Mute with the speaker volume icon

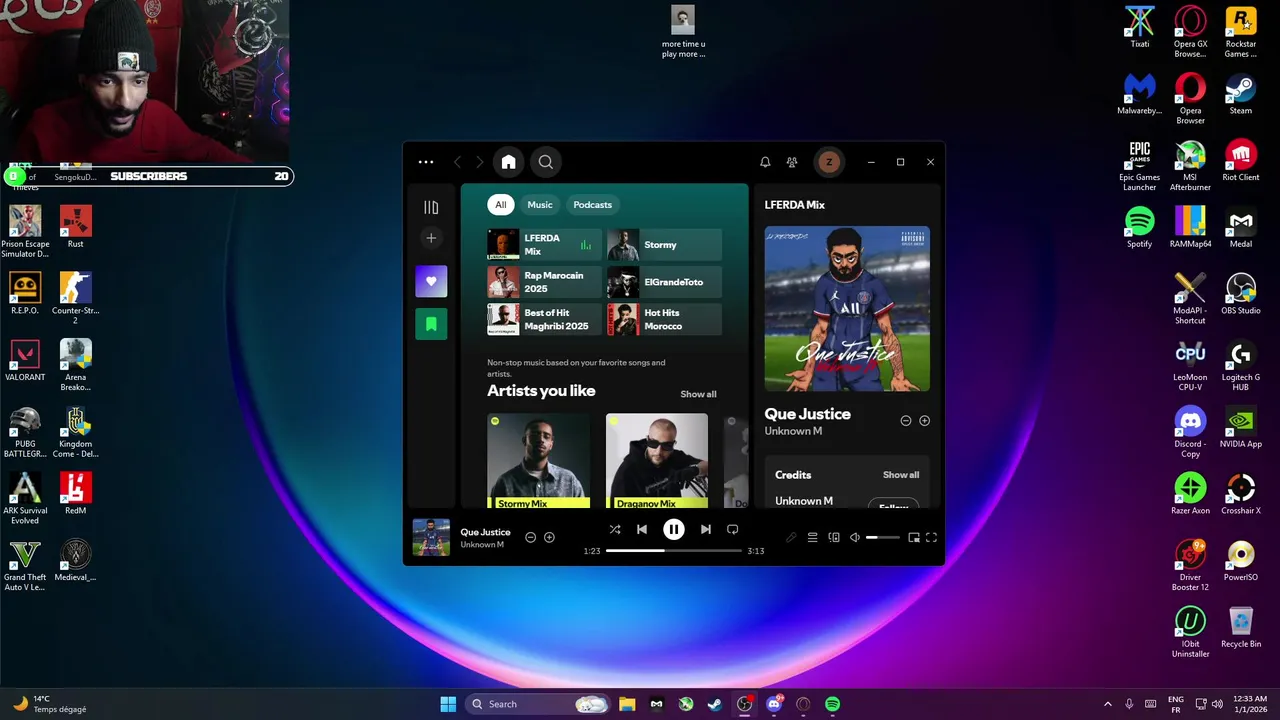tap(855, 538)
